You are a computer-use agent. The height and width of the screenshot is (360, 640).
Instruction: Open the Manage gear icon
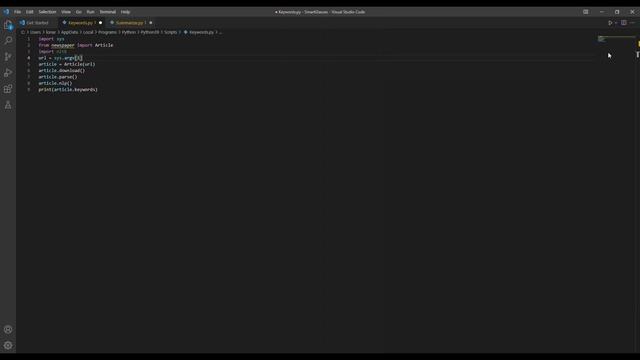(8, 345)
